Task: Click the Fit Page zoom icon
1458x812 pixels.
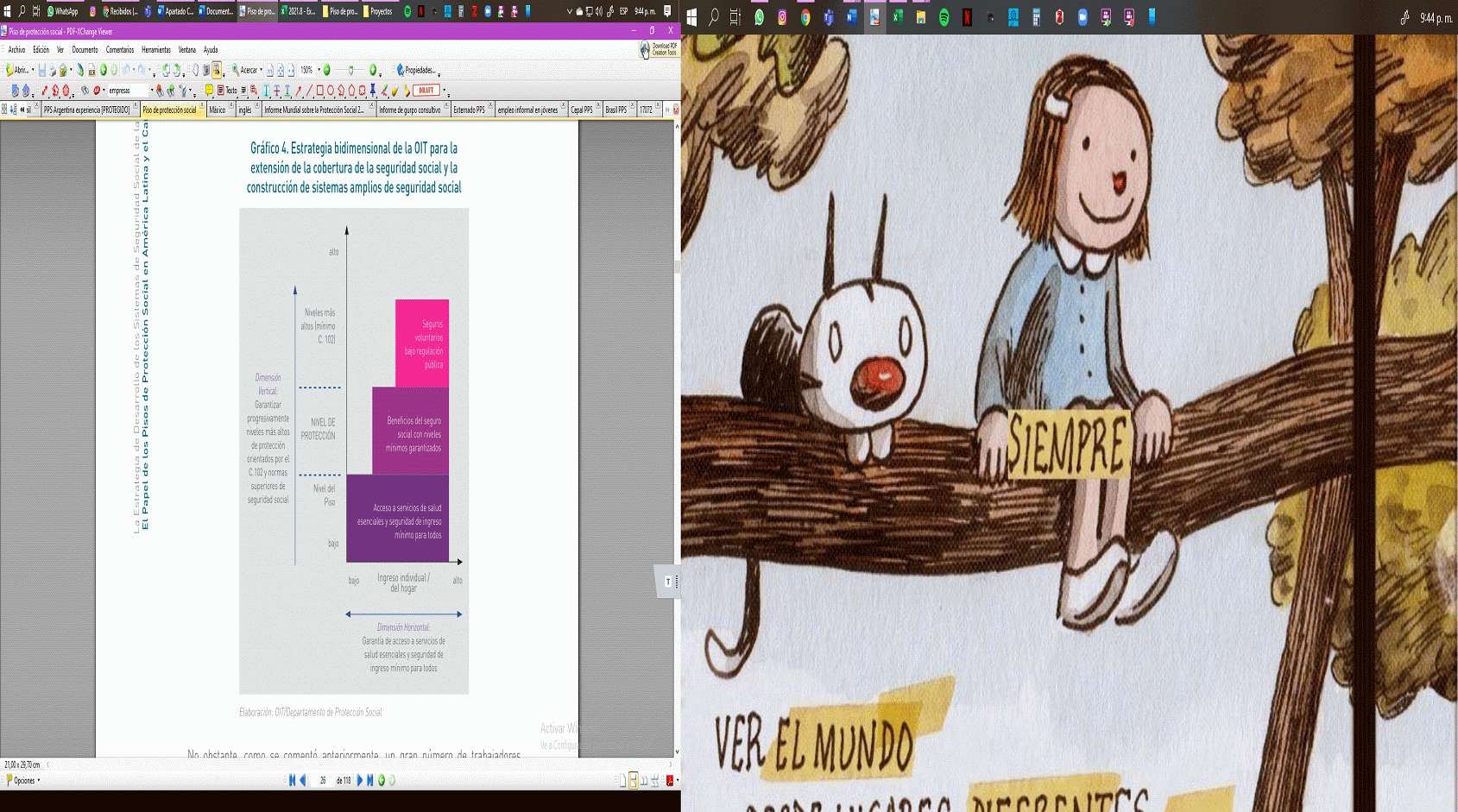Action: [x=281, y=70]
